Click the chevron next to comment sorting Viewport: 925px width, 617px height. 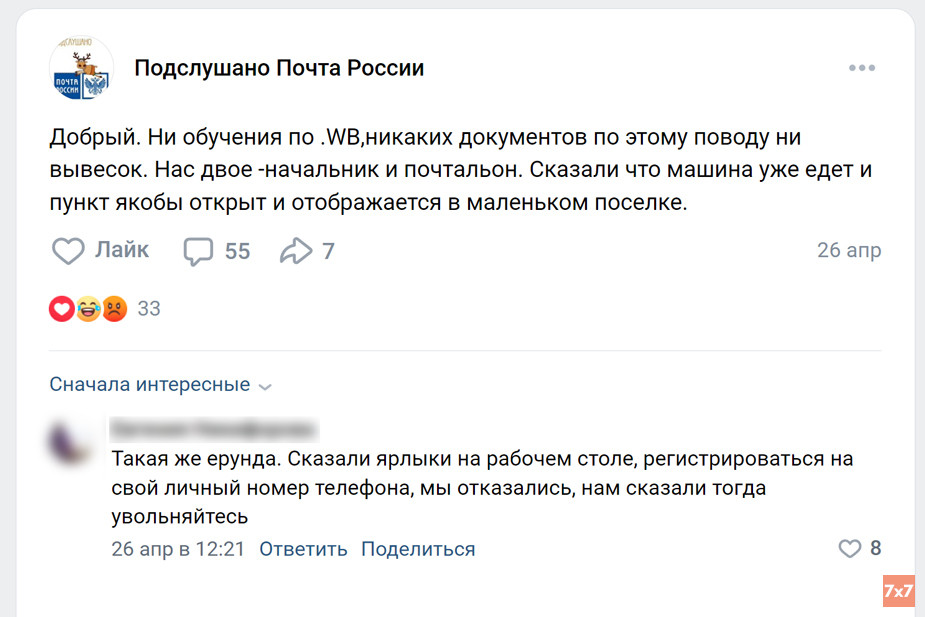(x=265, y=385)
